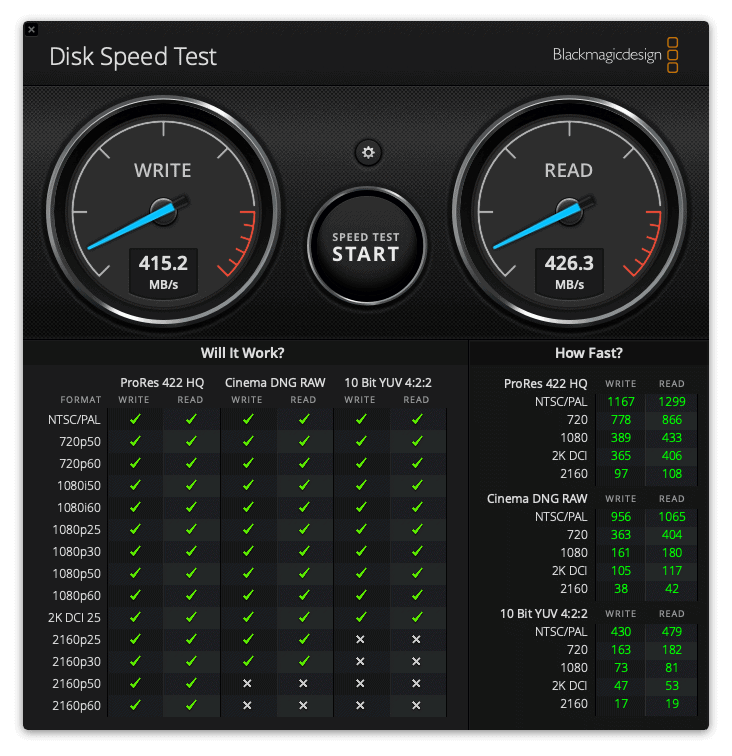The width and height of the screenshot is (732, 756).
Task: Click the NTSC/PAL ProRes 422 HQ write checkmark
Action: click(x=135, y=419)
